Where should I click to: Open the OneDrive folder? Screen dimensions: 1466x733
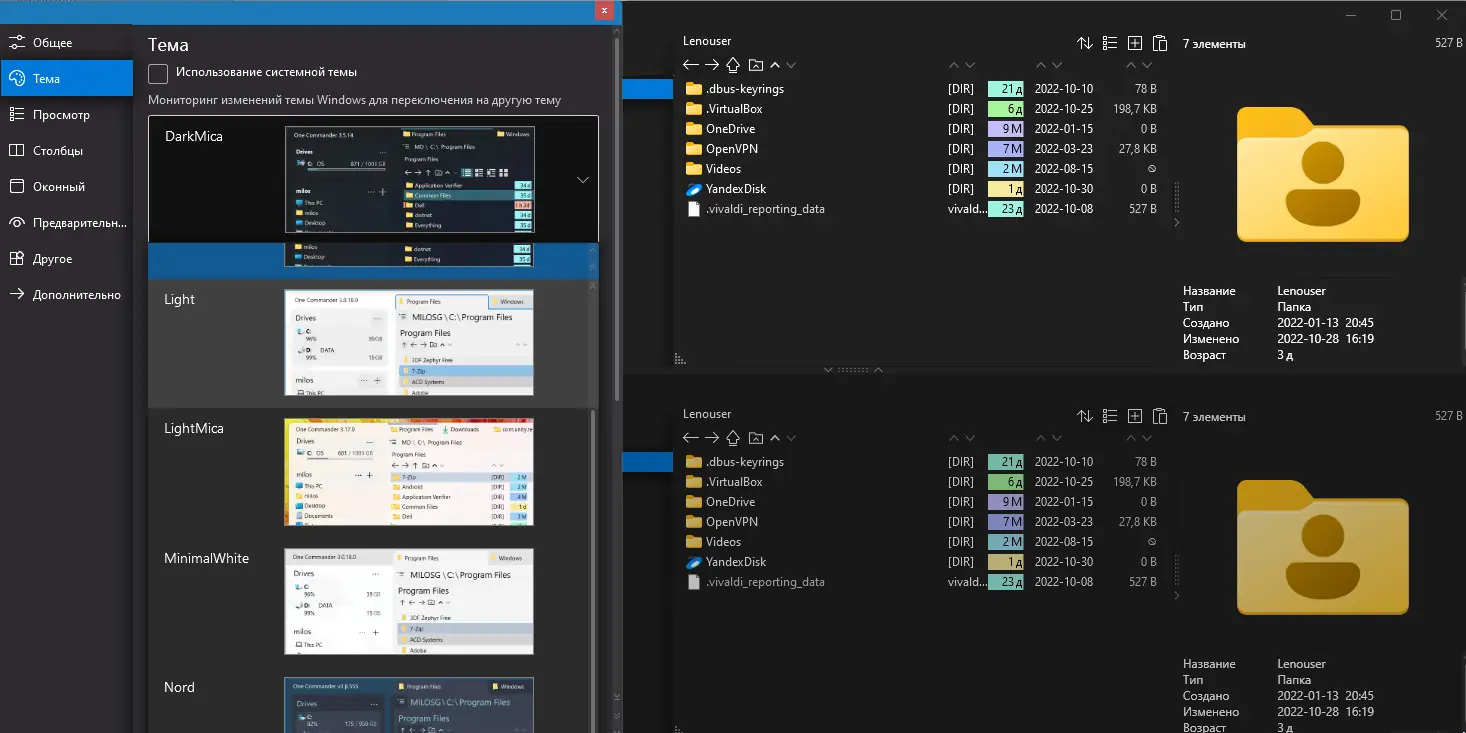pyautogui.click(x=725, y=128)
